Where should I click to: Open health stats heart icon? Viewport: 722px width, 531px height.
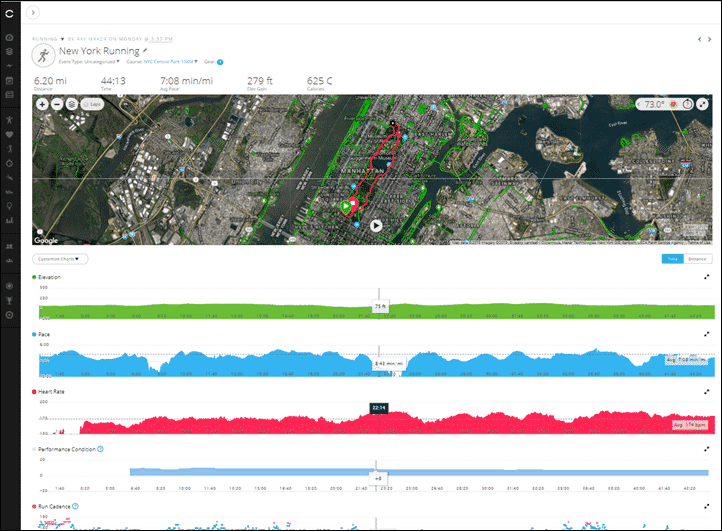(x=10, y=134)
